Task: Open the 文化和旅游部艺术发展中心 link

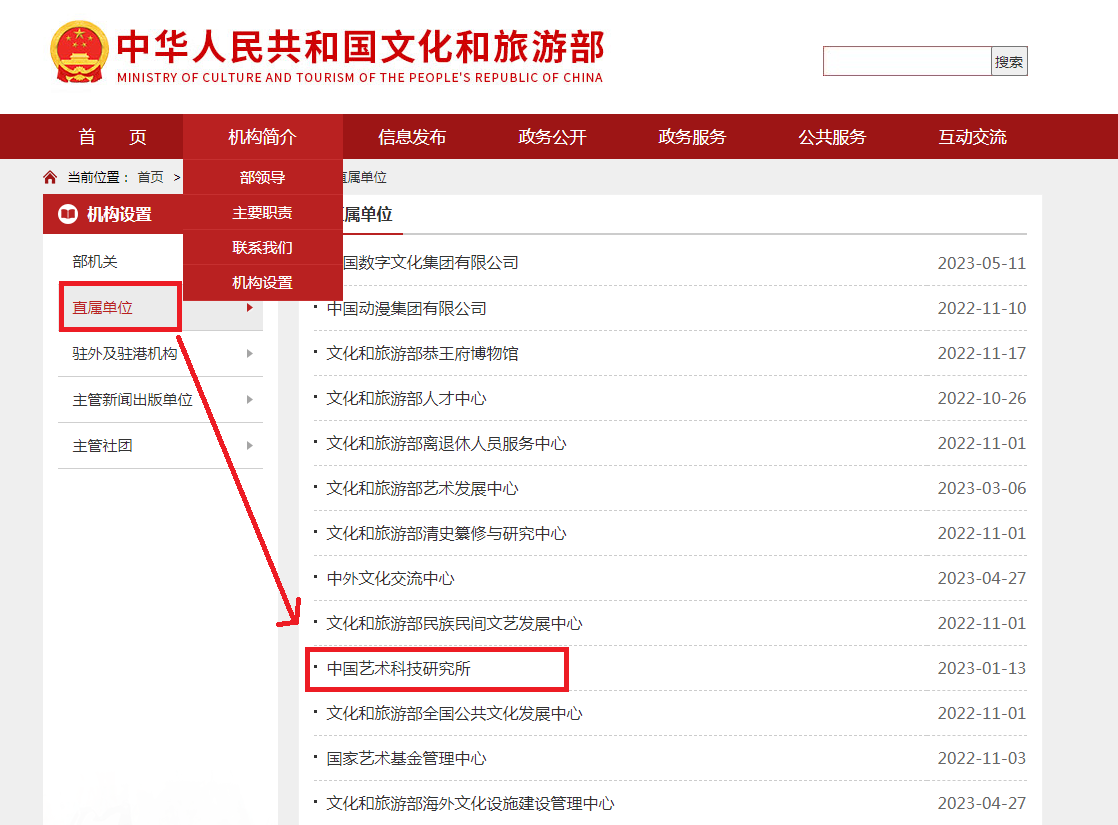Action: pos(422,488)
